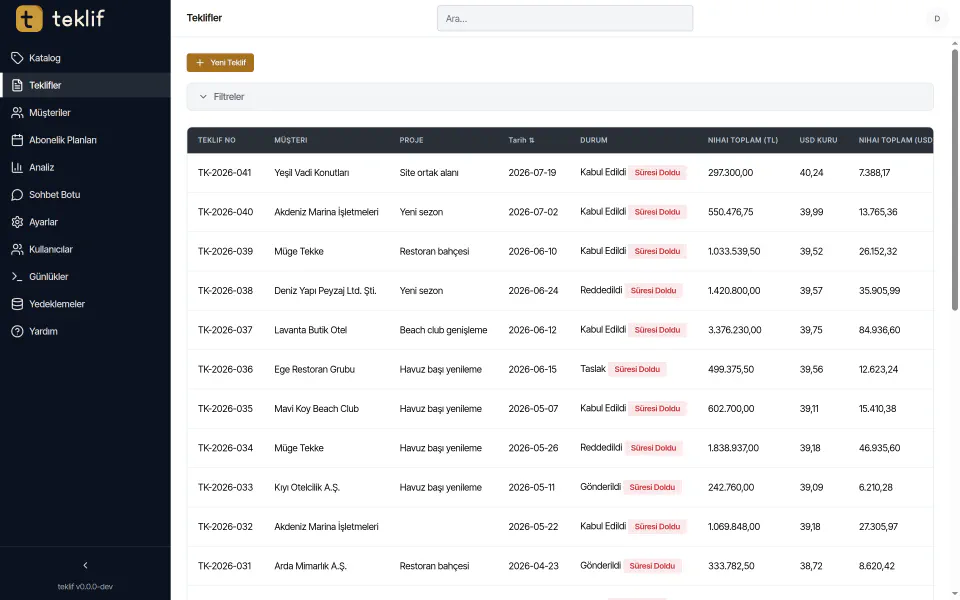
Task: Collapse the sidebar with the left chevron
Action: (85, 565)
